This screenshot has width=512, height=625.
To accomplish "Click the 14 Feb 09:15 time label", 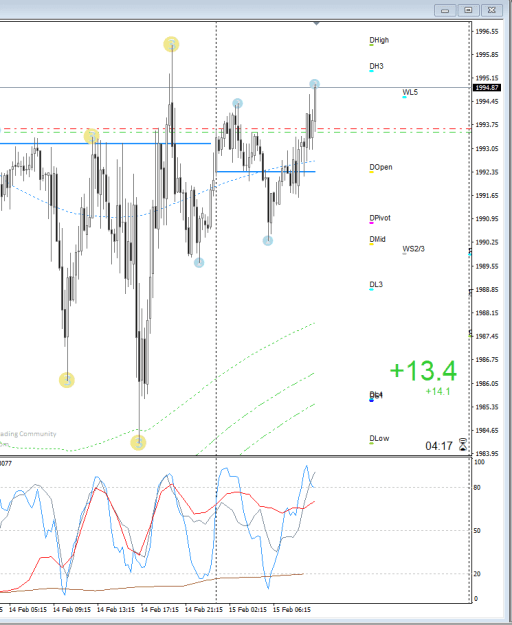I will [x=72, y=610].
